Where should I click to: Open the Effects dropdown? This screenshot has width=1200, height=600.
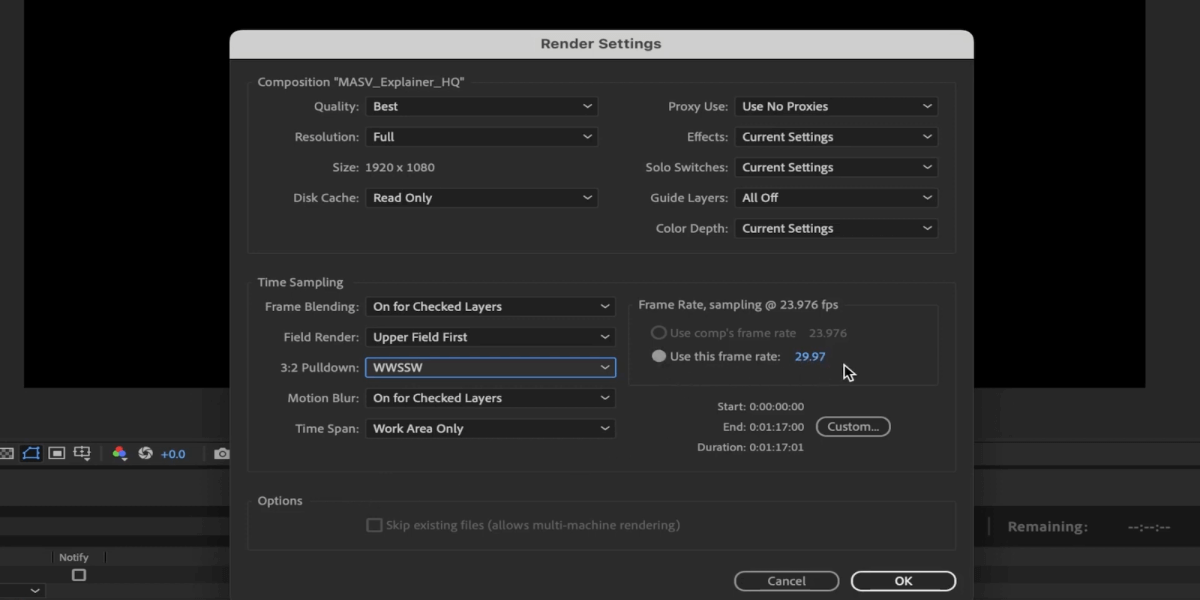[x=836, y=137]
